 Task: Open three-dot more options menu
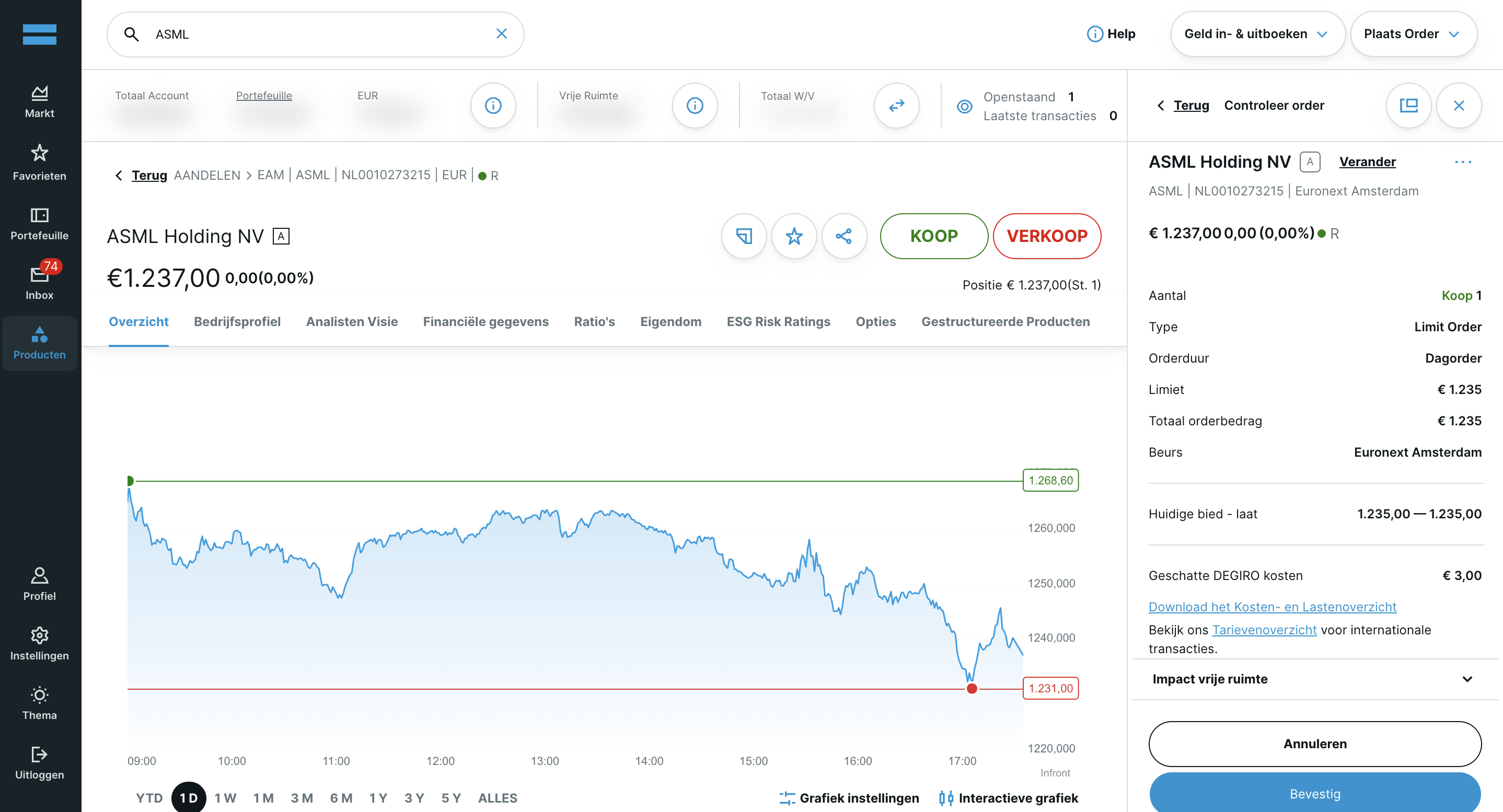point(1463,162)
